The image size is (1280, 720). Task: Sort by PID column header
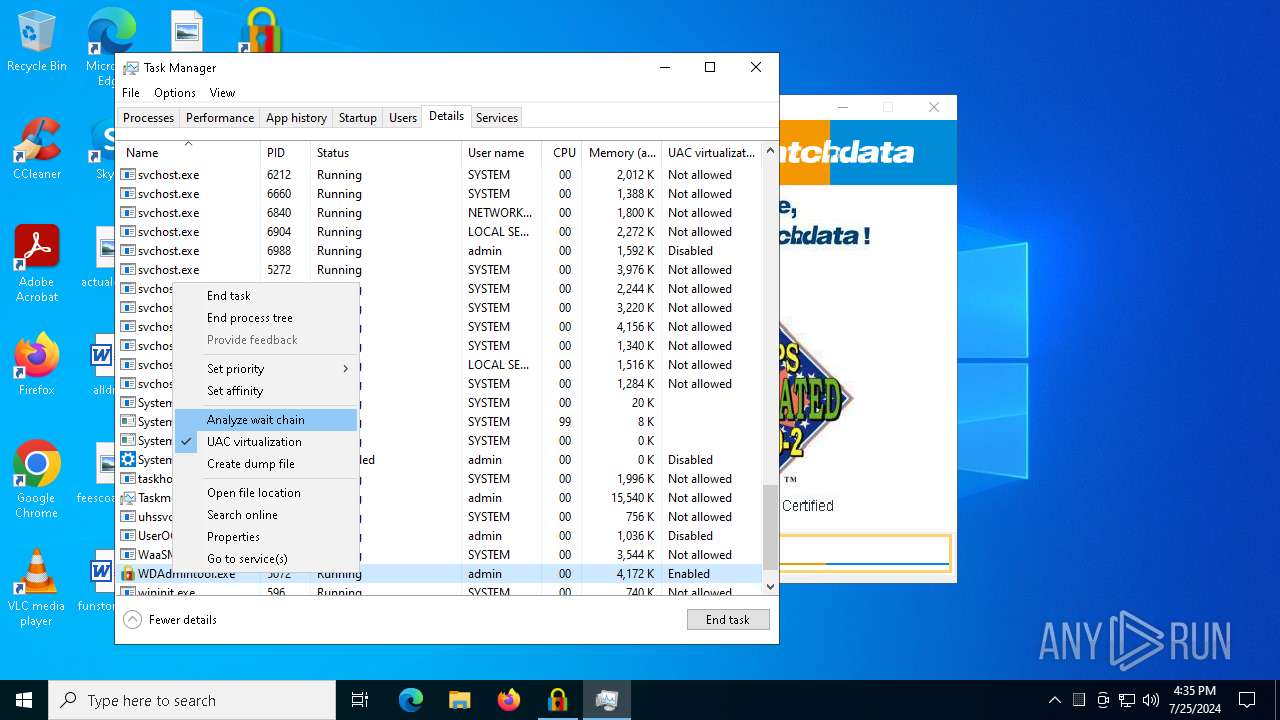pos(285,153)
